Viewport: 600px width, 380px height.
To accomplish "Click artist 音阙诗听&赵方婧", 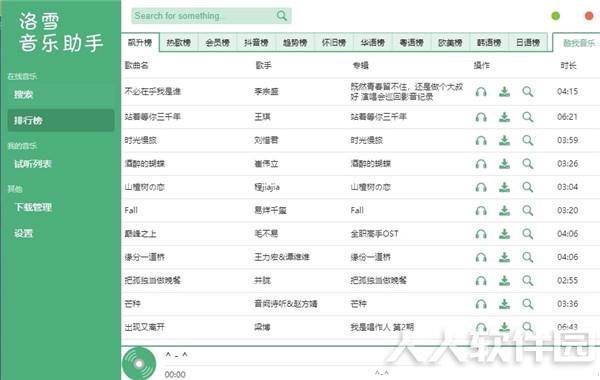I will coord(286,304).
